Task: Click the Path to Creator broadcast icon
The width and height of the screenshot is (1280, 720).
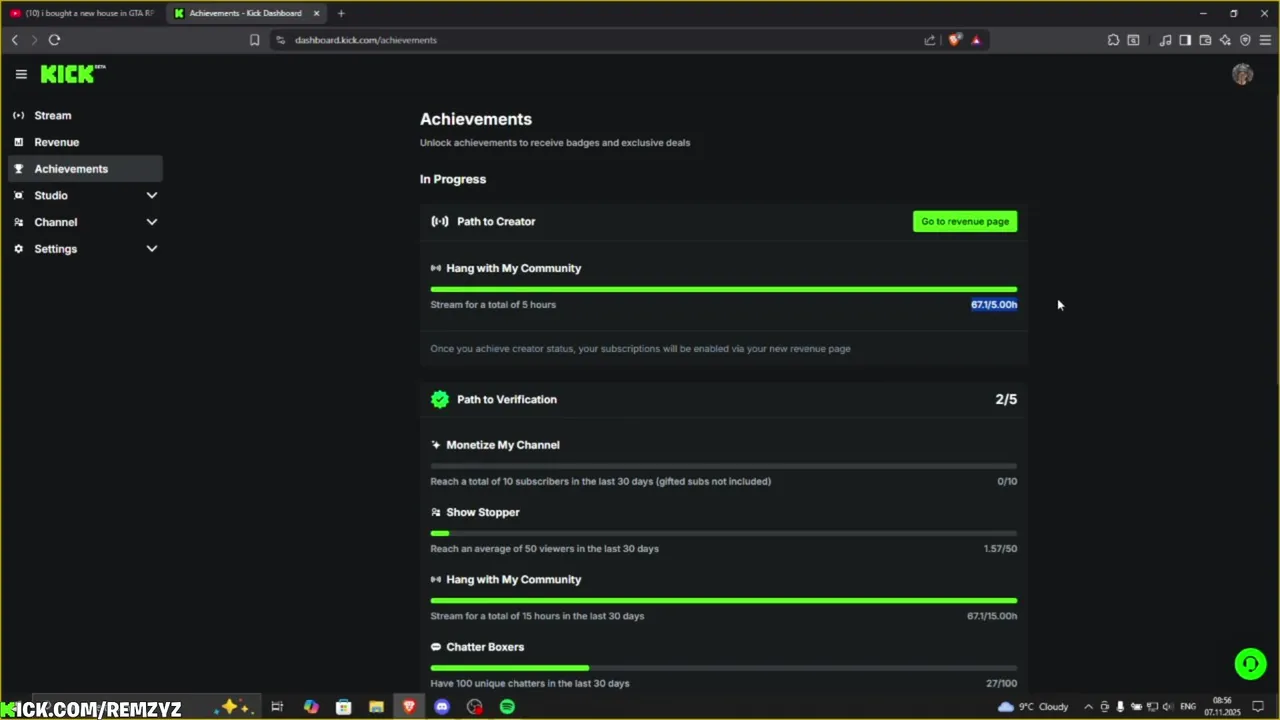Action: pos(440,221)
